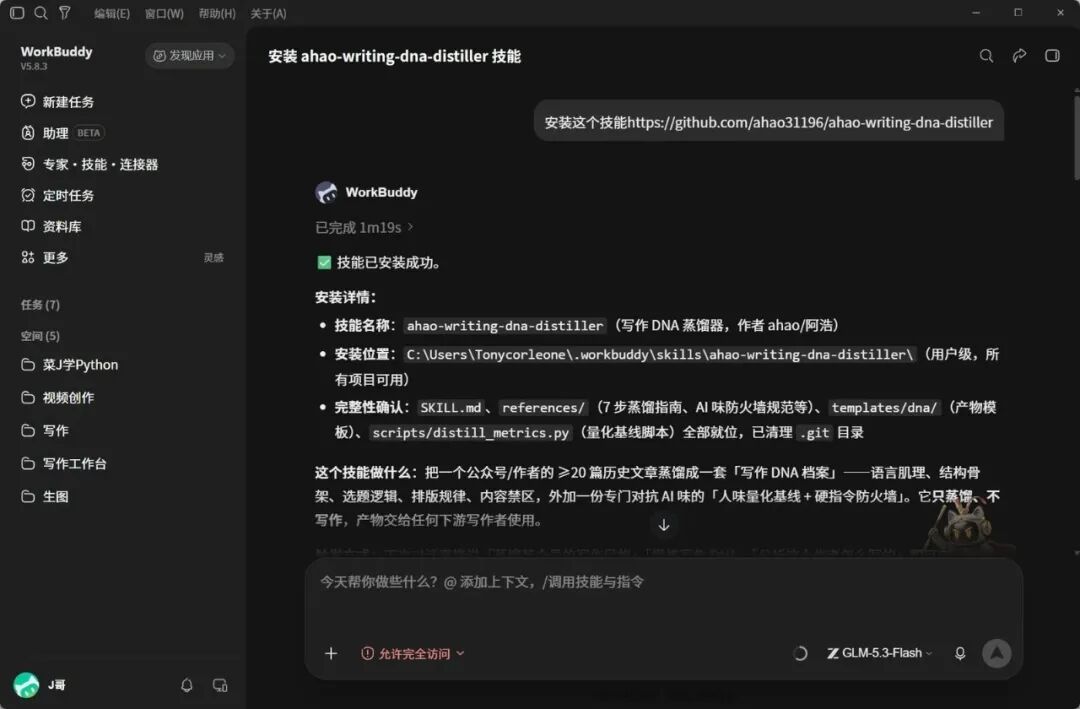Image resolution: width=1080 pixels, height=709 pixels.
Task: Open the 关于(A) menu
Action: (268, 13)
